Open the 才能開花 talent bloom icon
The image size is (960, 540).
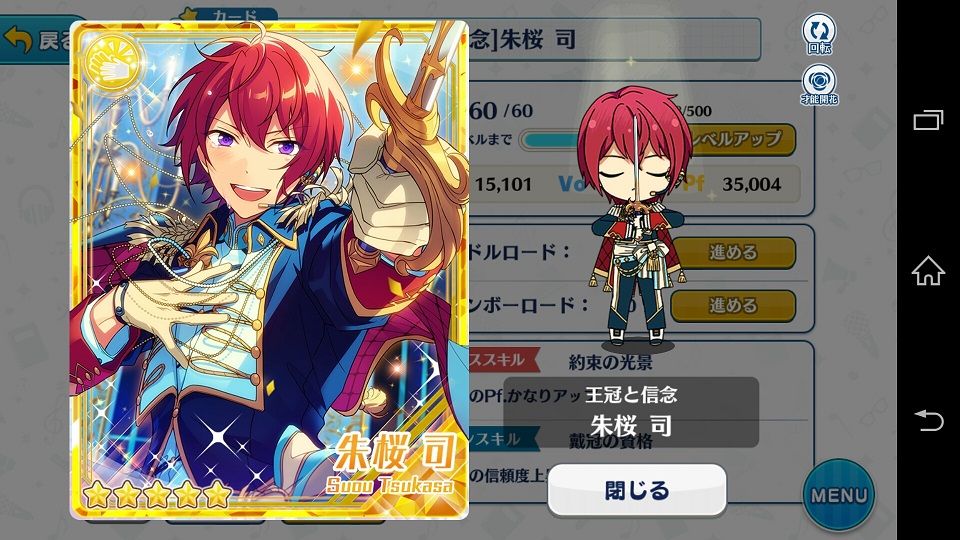coord(819,85)
